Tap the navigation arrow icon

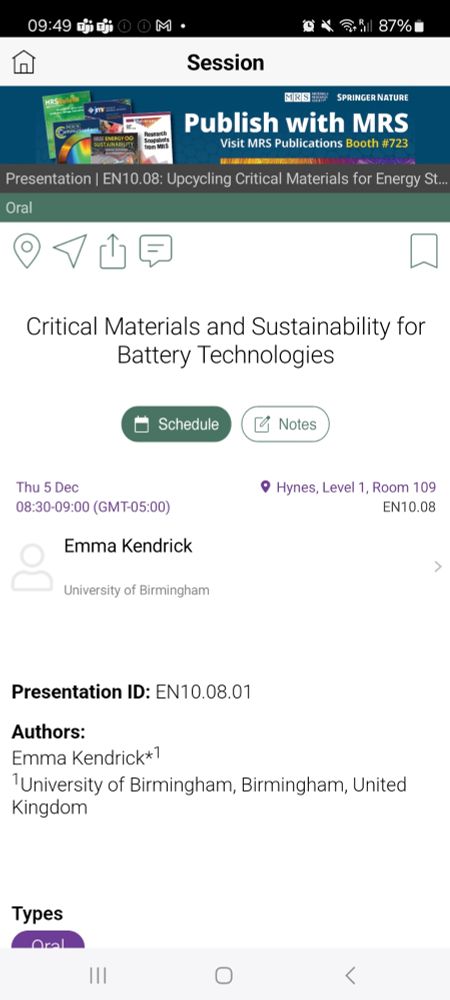(x=69, y=251)
